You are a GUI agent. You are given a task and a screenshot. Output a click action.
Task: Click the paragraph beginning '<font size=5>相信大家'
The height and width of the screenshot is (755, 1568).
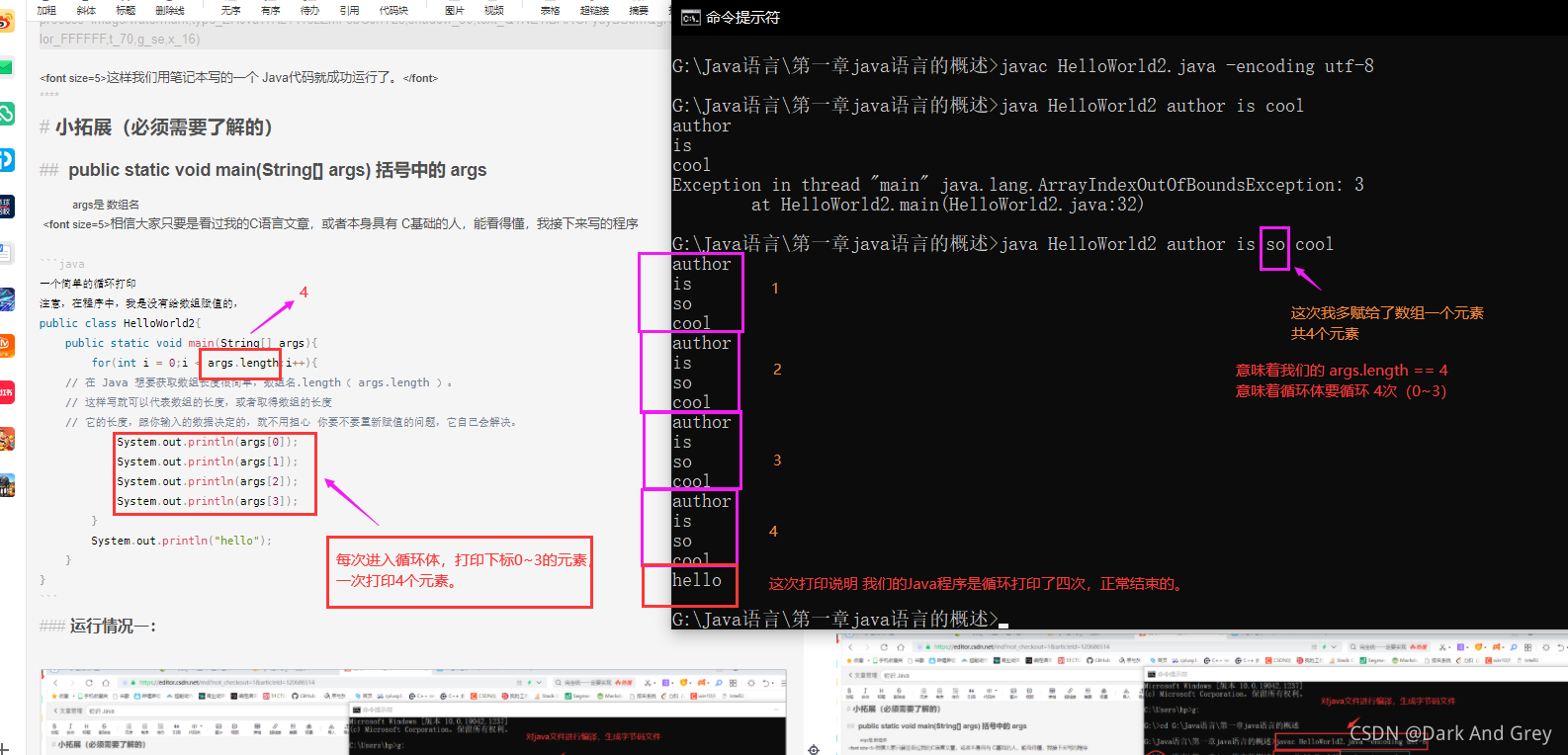(x=341, y=224)
